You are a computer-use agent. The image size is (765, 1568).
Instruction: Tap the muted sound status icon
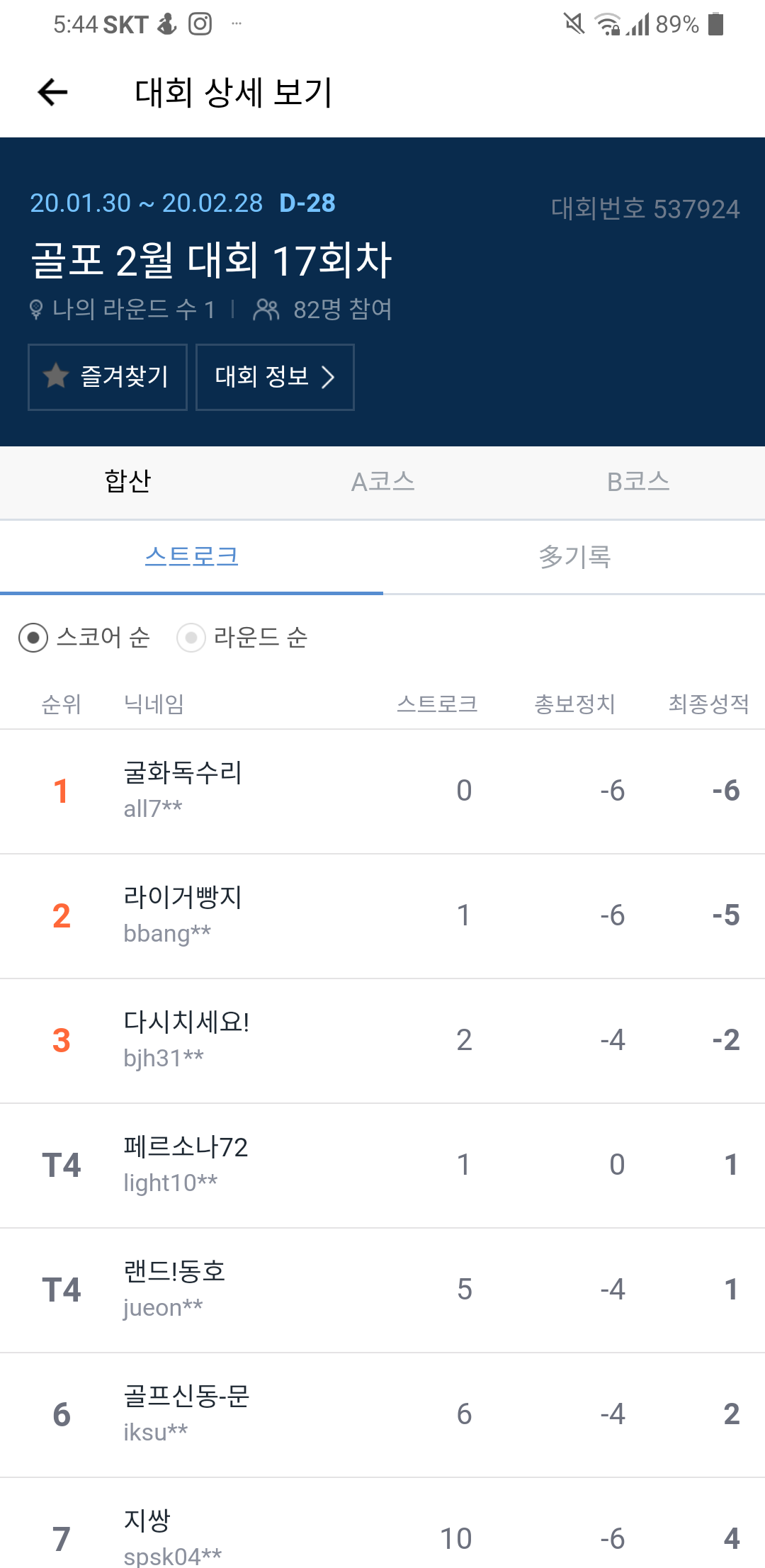coord(574,24)
